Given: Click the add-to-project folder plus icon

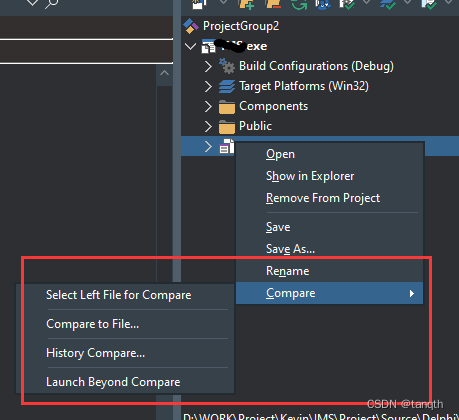Looking at the screenshot, I should [246, 4].
